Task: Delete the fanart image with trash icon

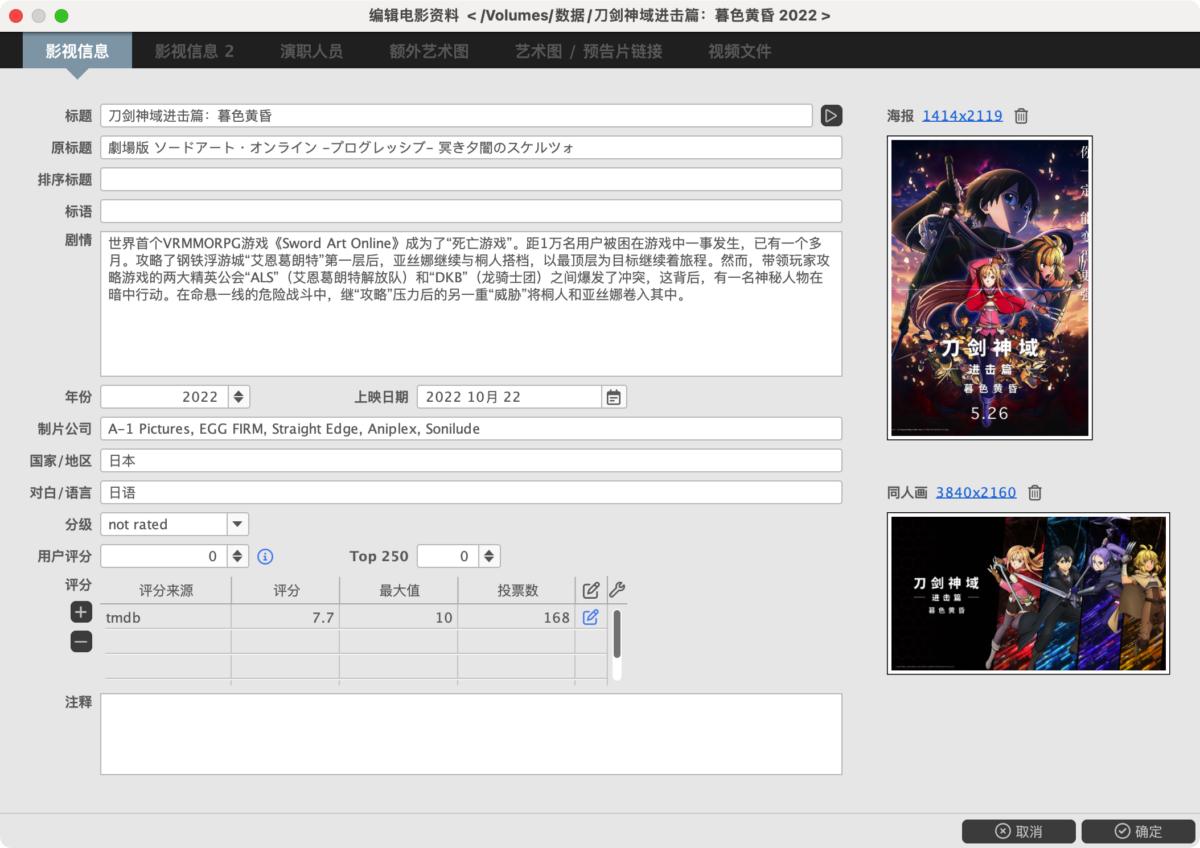Action: [x=1035, y=493]
